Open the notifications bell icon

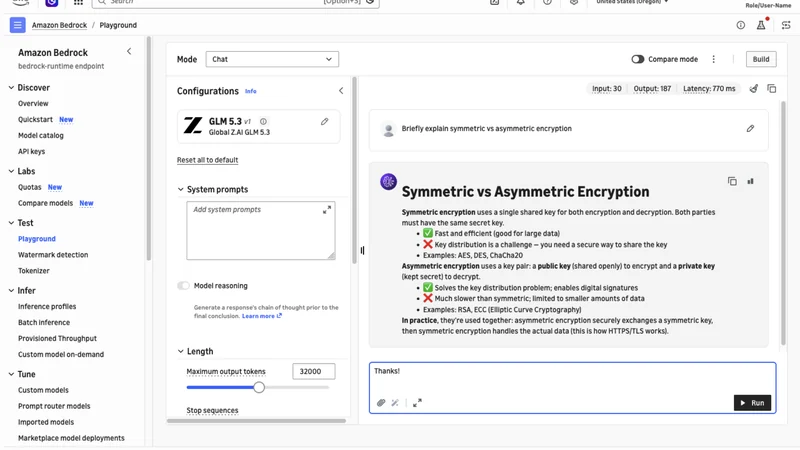pos(520,3)
